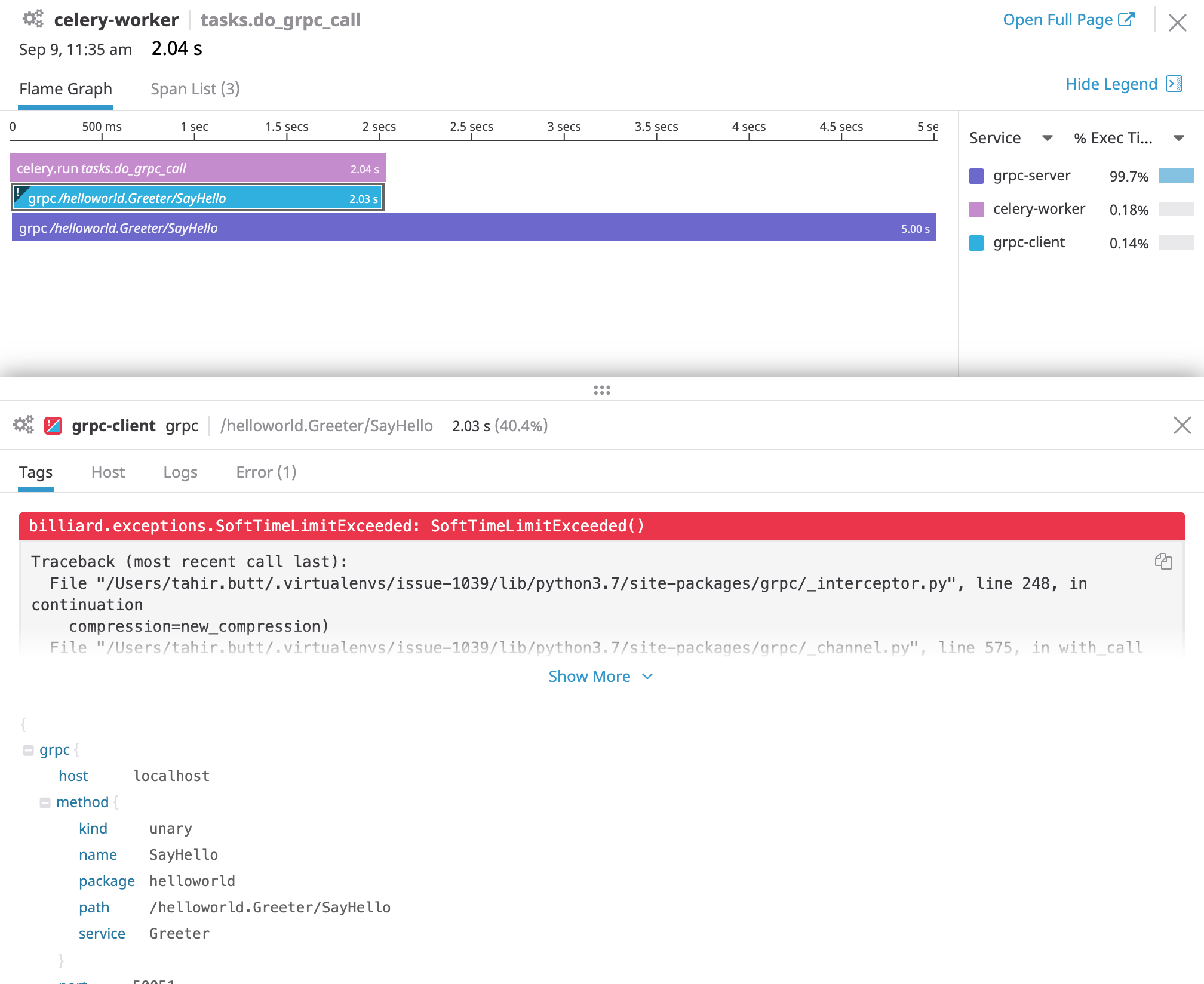
Task: Collapse the grpc tag group
Action: pyautogui.click(x=27, y=749)
